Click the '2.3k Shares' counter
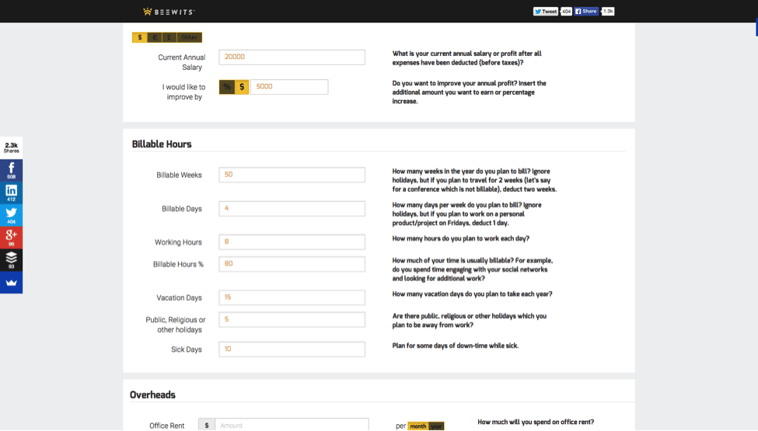 11,148
